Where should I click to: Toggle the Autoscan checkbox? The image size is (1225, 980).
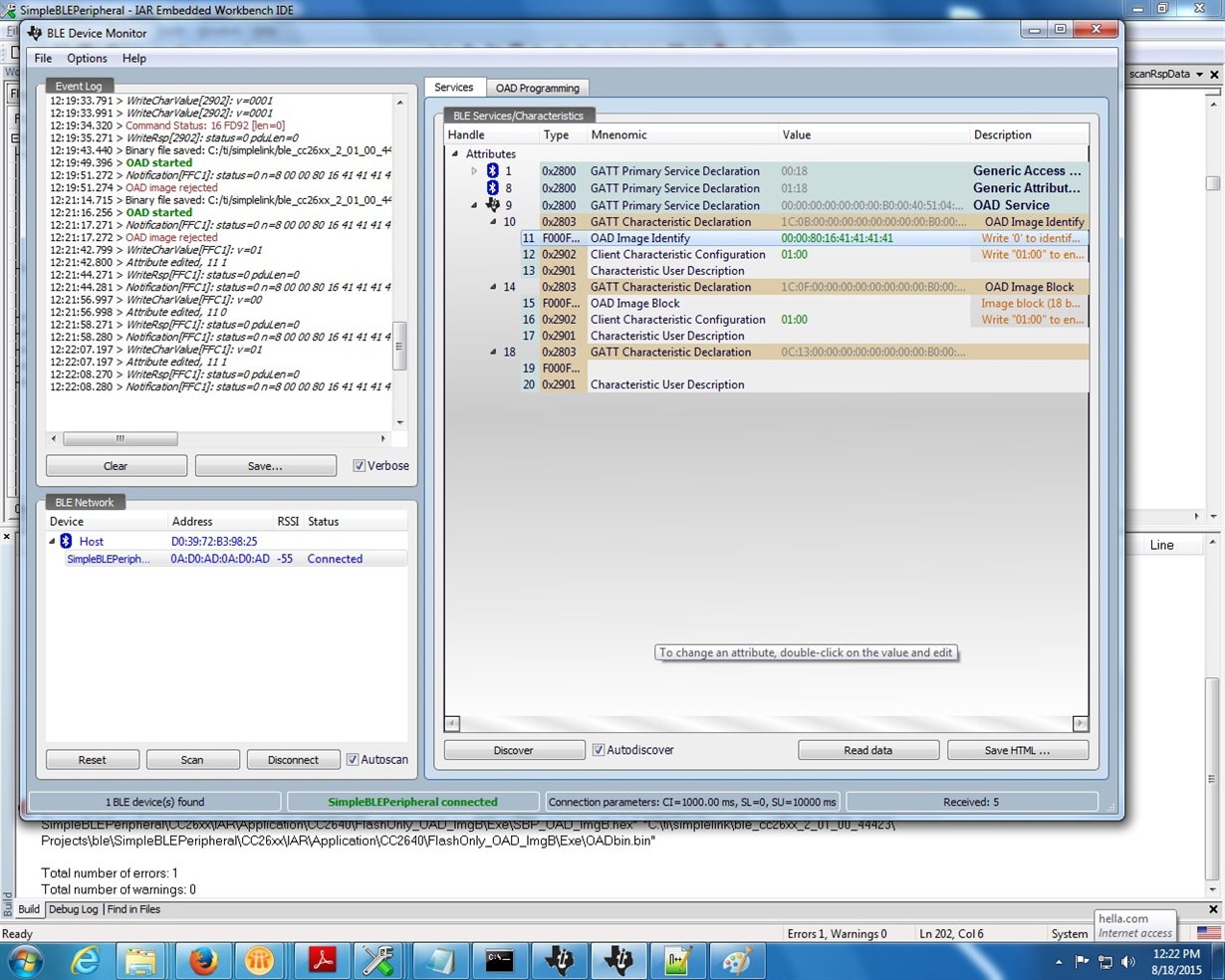[x=353, y=760]
